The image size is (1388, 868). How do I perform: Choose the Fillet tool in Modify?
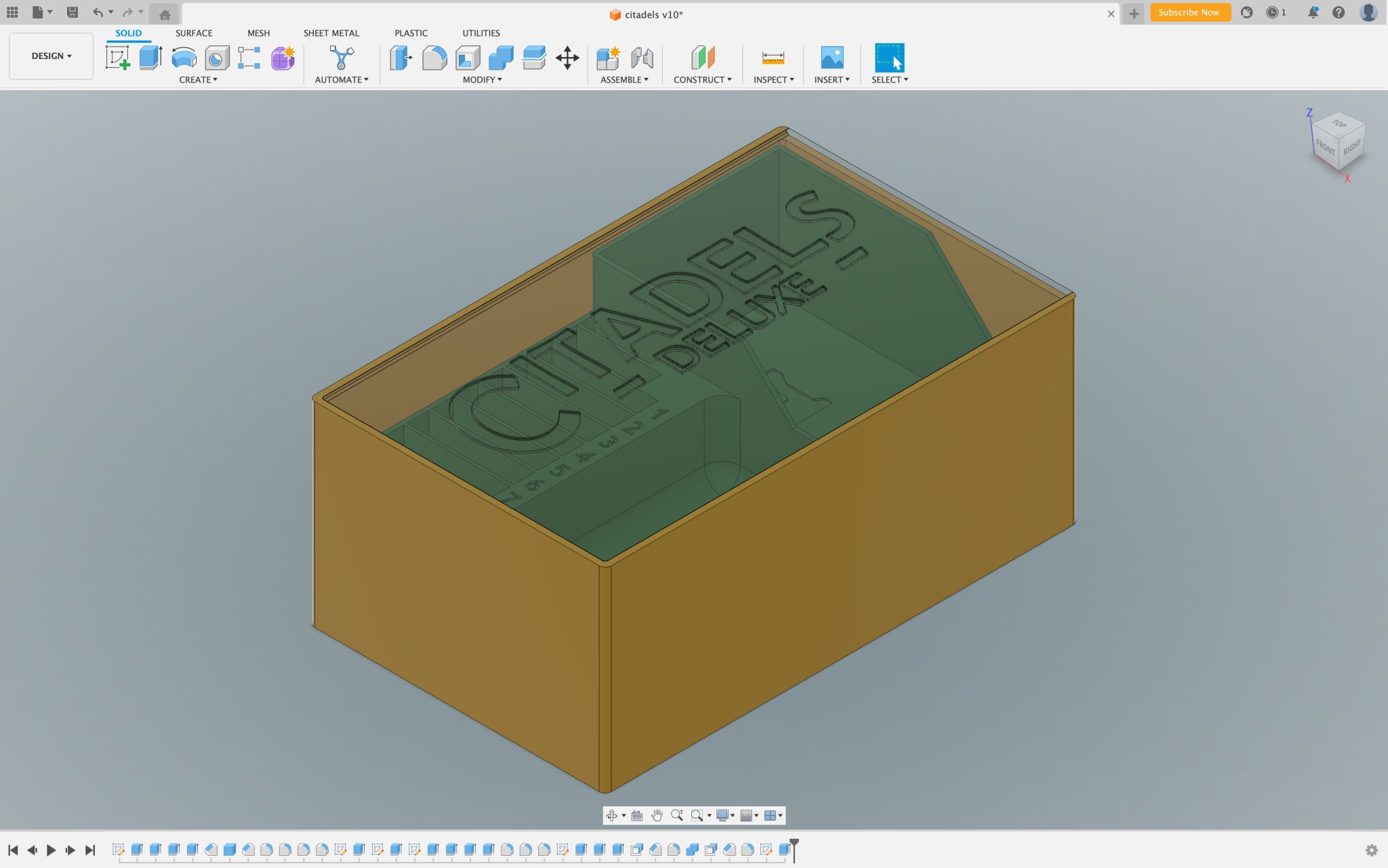pos(434,58)
